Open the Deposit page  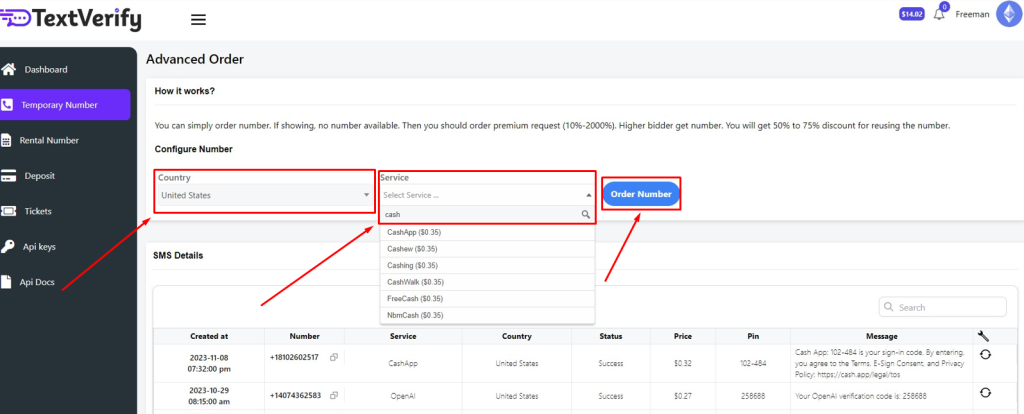click(39, 176)
